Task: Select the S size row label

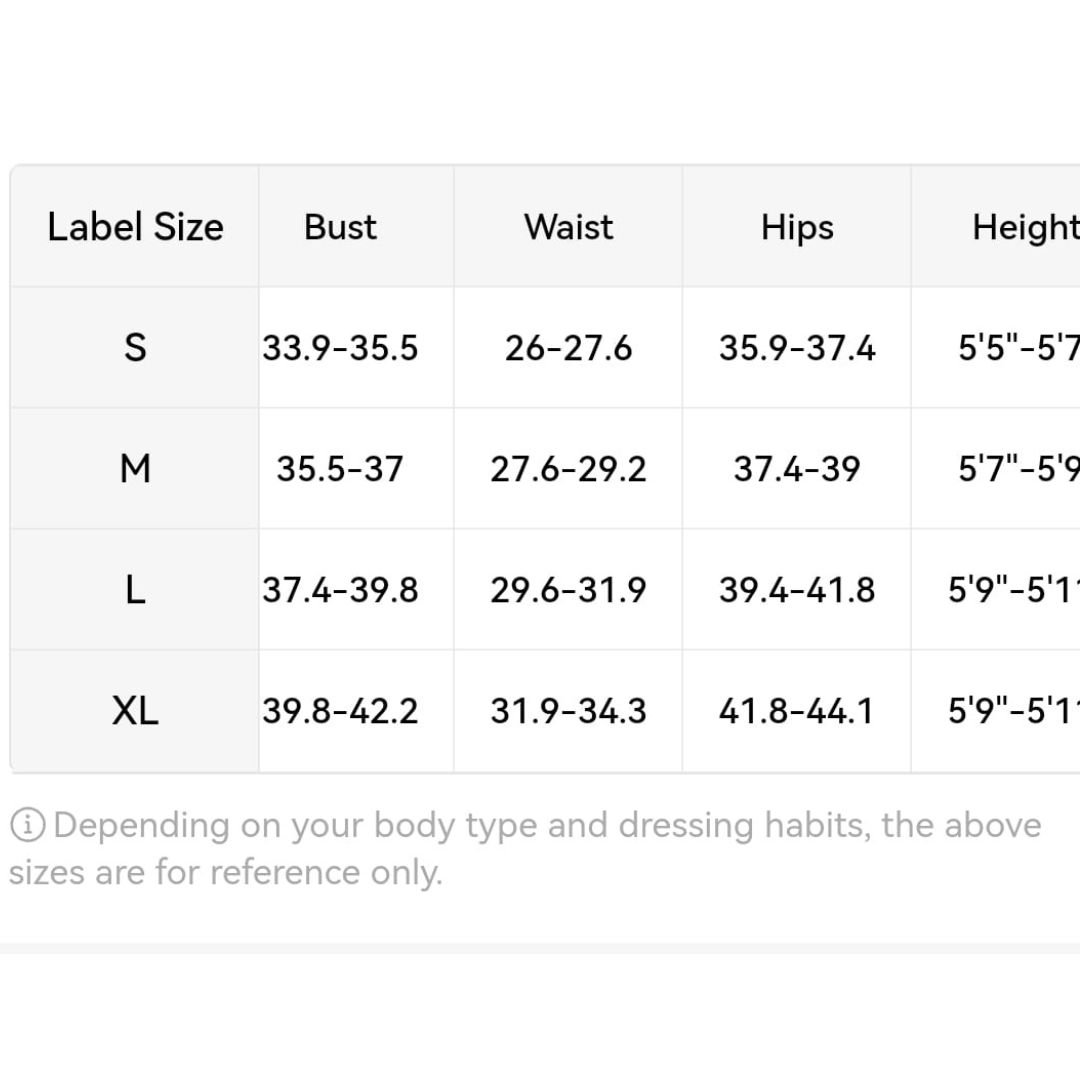Action: pyautogui.click(x=135, y=347)
